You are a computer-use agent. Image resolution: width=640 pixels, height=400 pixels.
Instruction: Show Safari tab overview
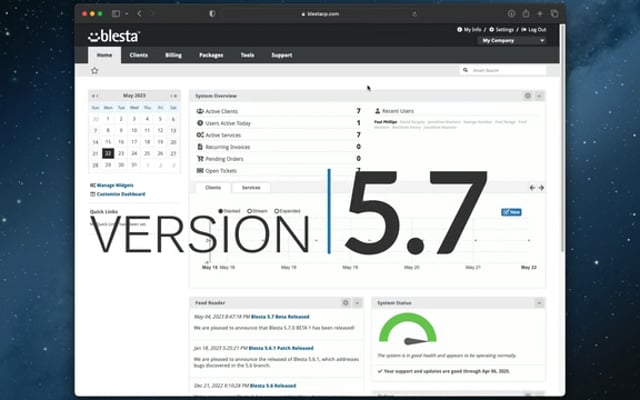[554, 14]
